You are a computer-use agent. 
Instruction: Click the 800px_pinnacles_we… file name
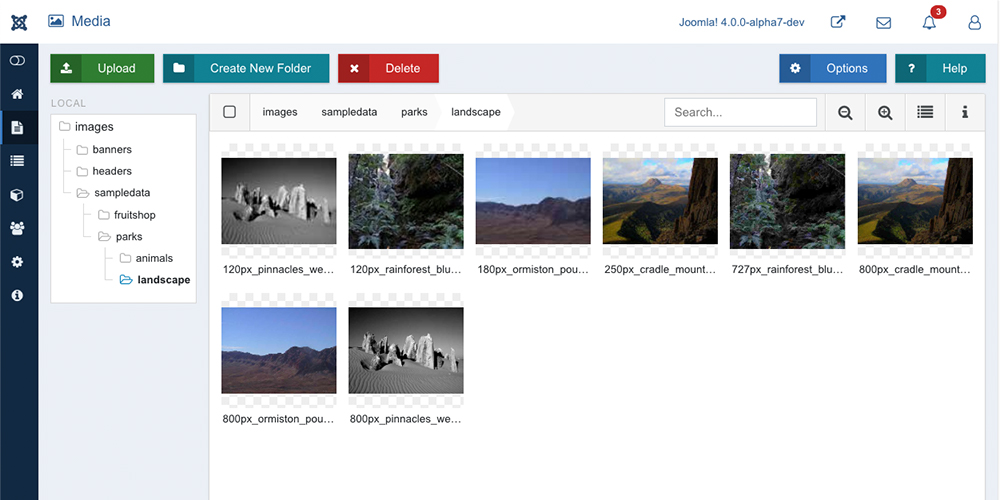coord(406,420)
